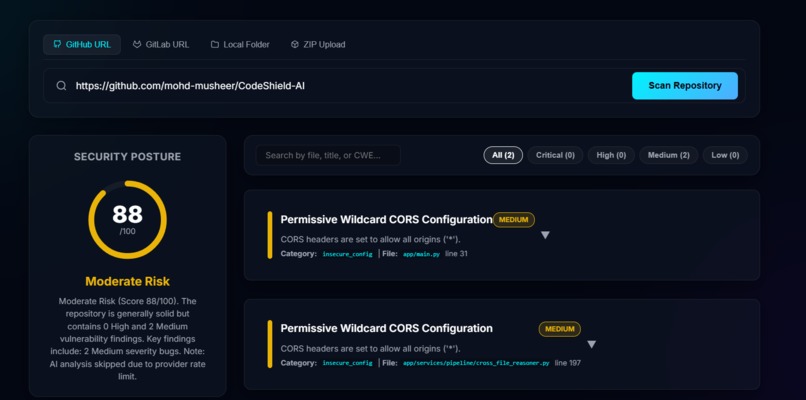Filter findings by Medium (2)
The width and height of the screenshot is (806, 400).
[669, 155]
